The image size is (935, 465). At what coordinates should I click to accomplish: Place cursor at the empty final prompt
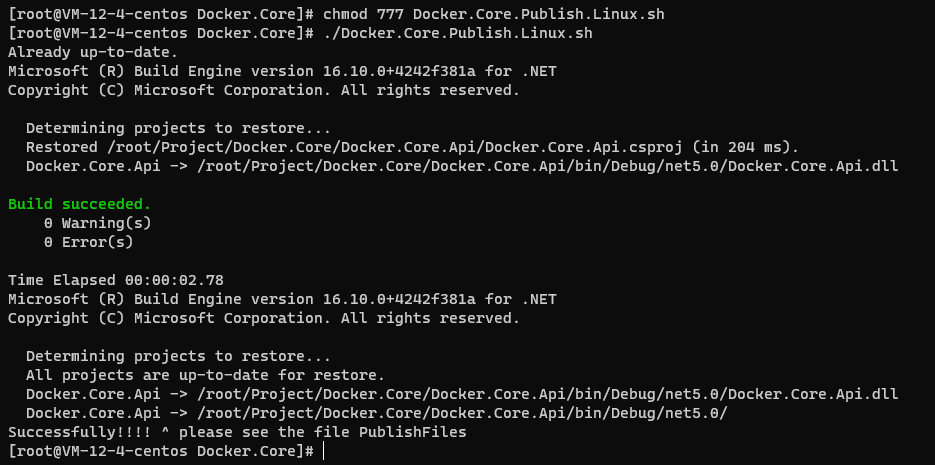[x=324, y=451]
